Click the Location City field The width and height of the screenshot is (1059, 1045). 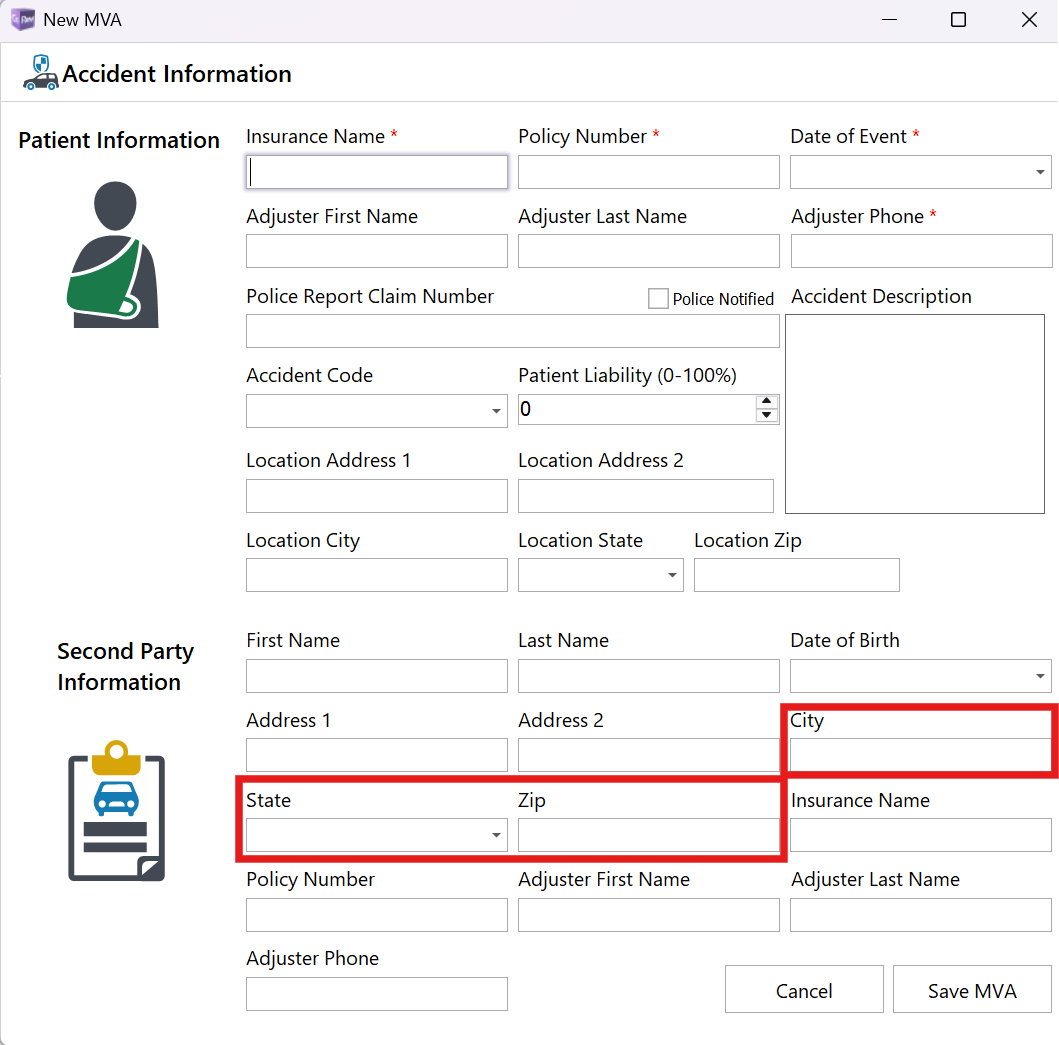click(x=377, y=575)
